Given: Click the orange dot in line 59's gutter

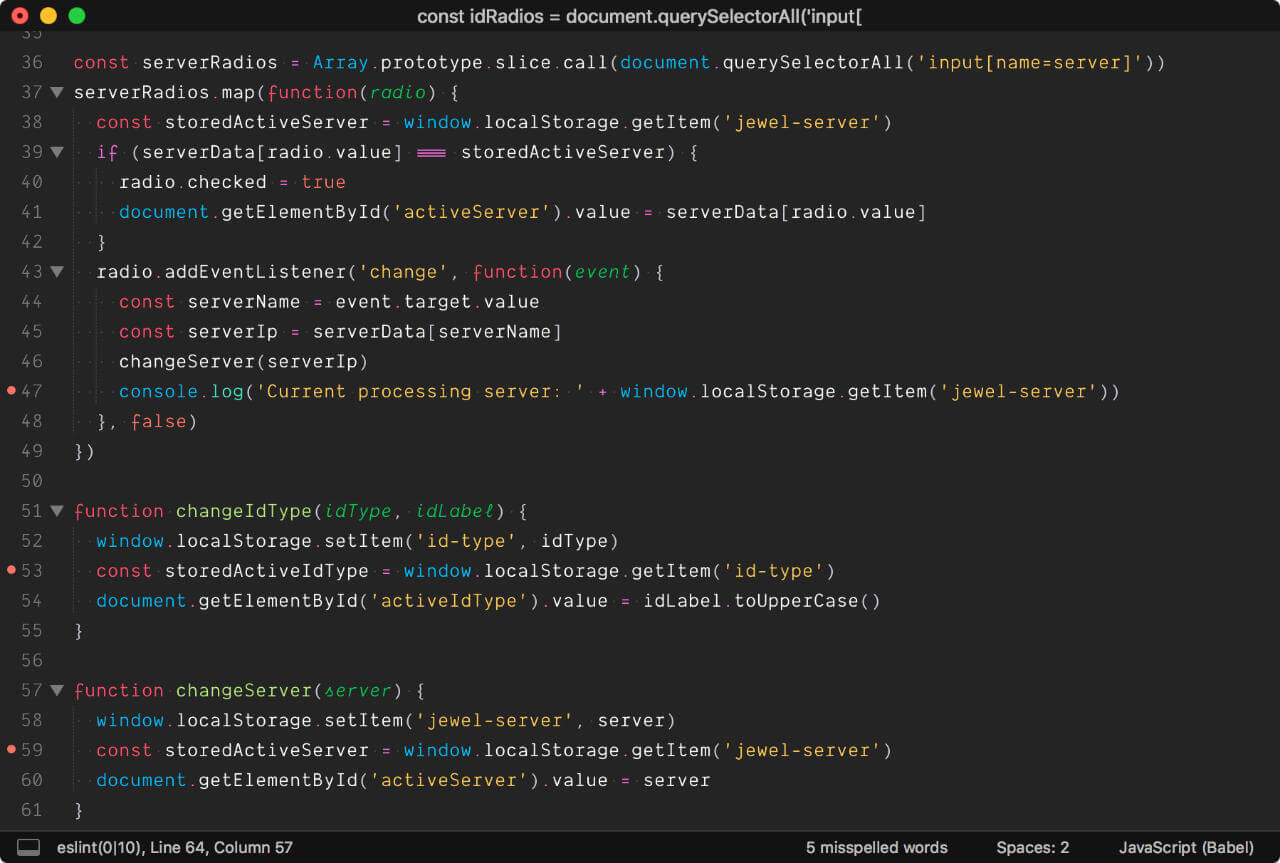Looking at the screenshot, I should (x=11, y=750).
